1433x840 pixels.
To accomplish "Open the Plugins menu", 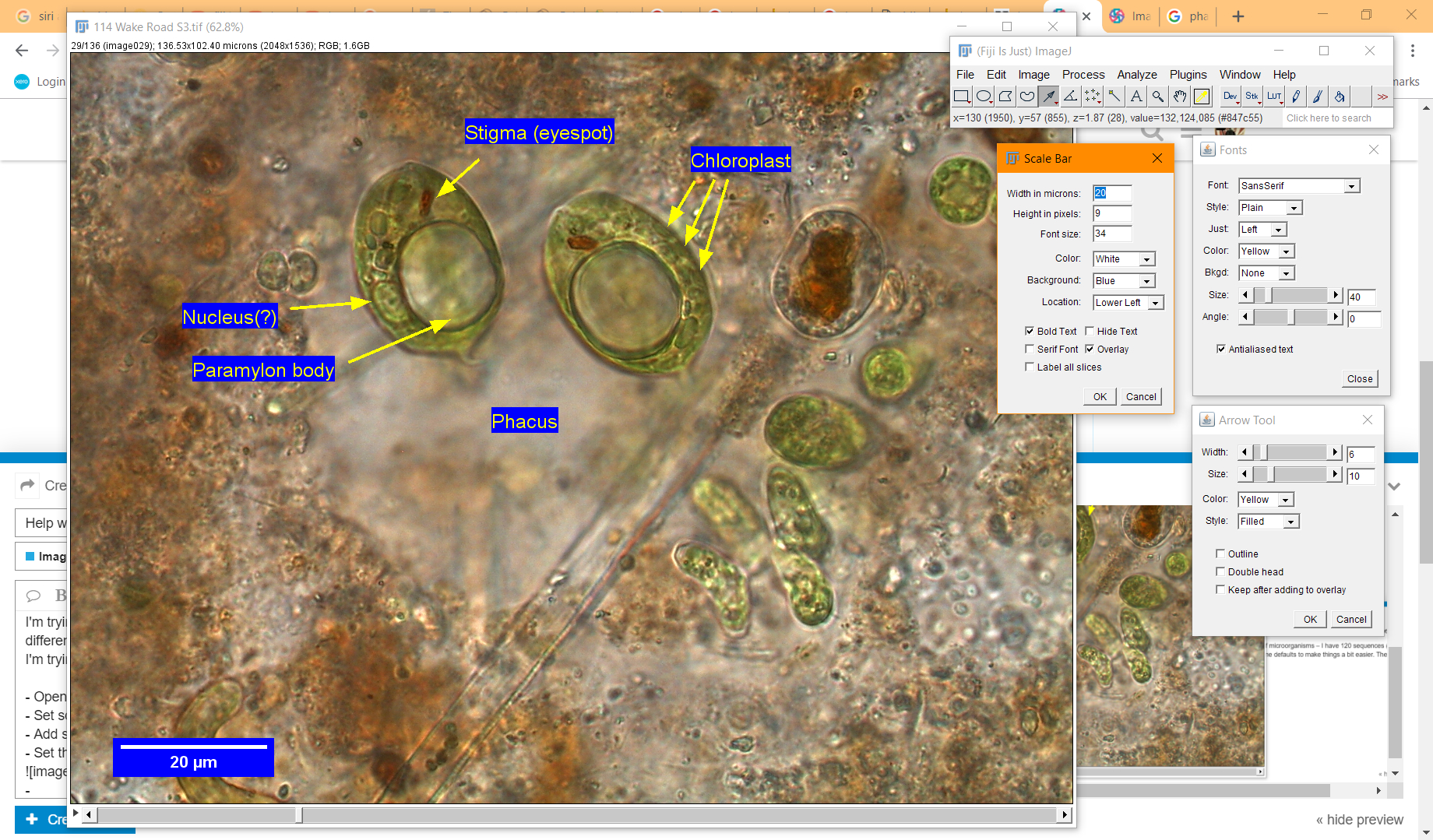I will [x=1188, y=75].
